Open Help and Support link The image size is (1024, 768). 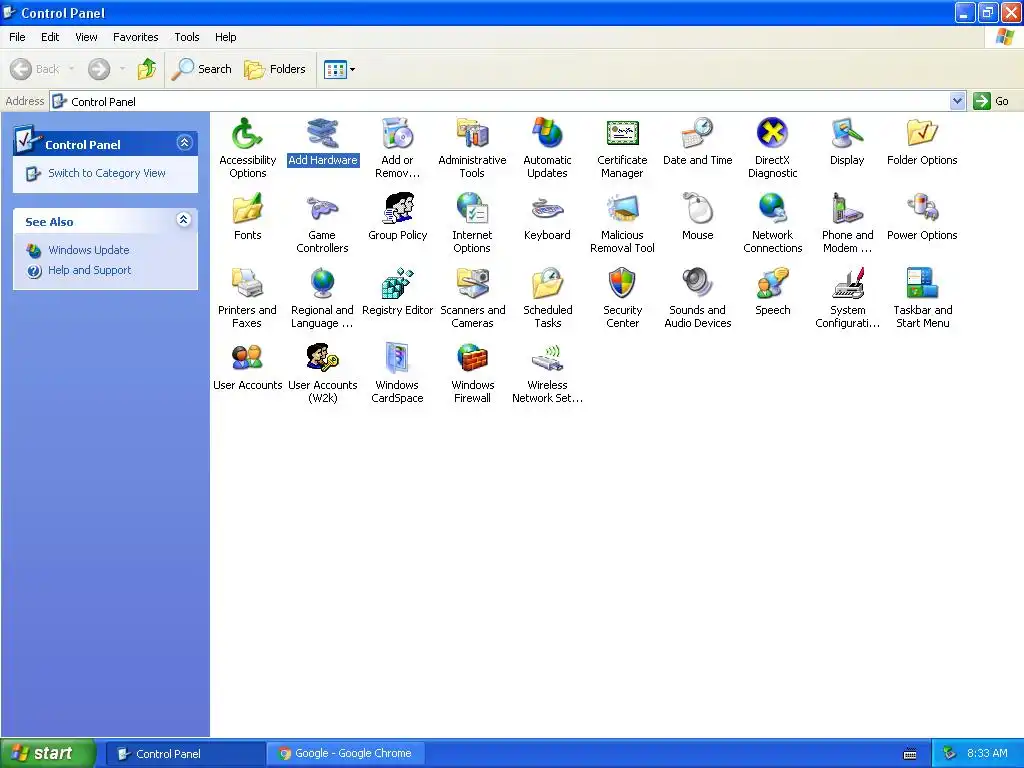[x=89, y=270]
